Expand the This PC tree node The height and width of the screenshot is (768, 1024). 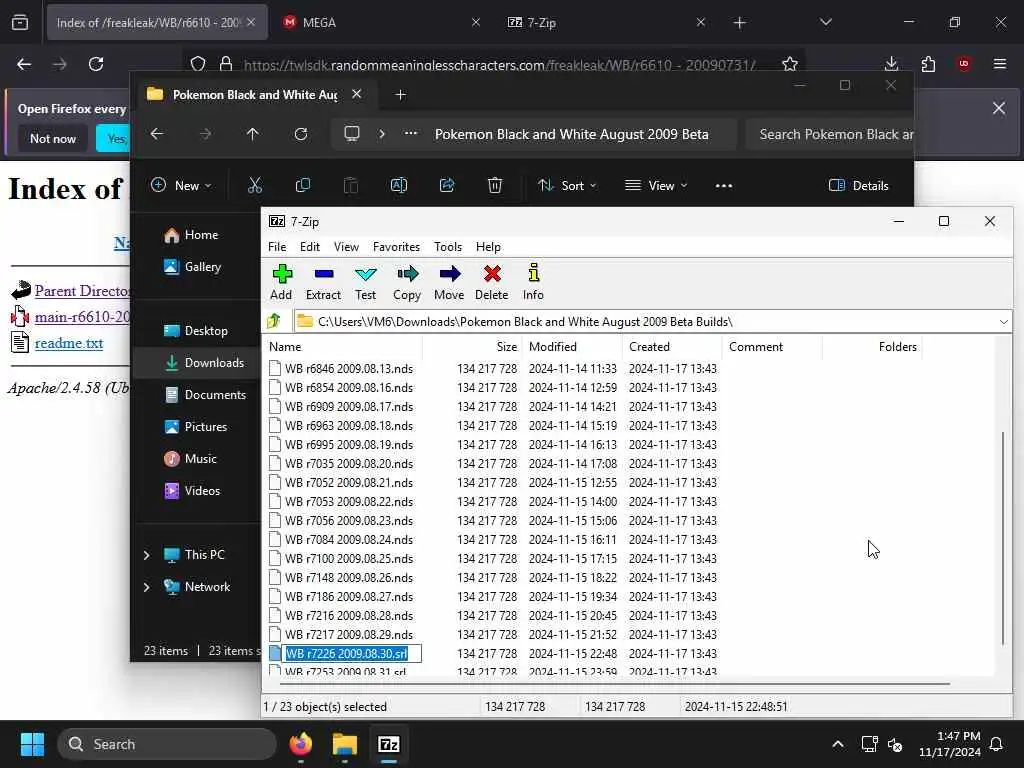146,555
